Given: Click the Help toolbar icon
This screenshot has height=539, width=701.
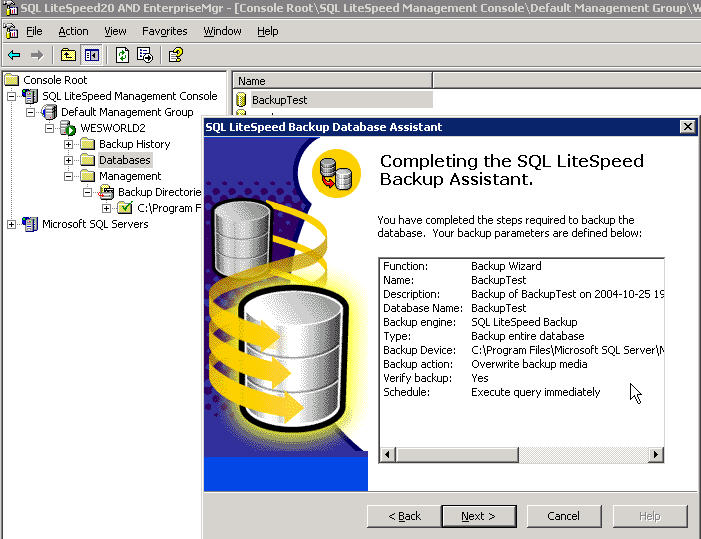Looking at the screenshot, I should coord(175,55).
